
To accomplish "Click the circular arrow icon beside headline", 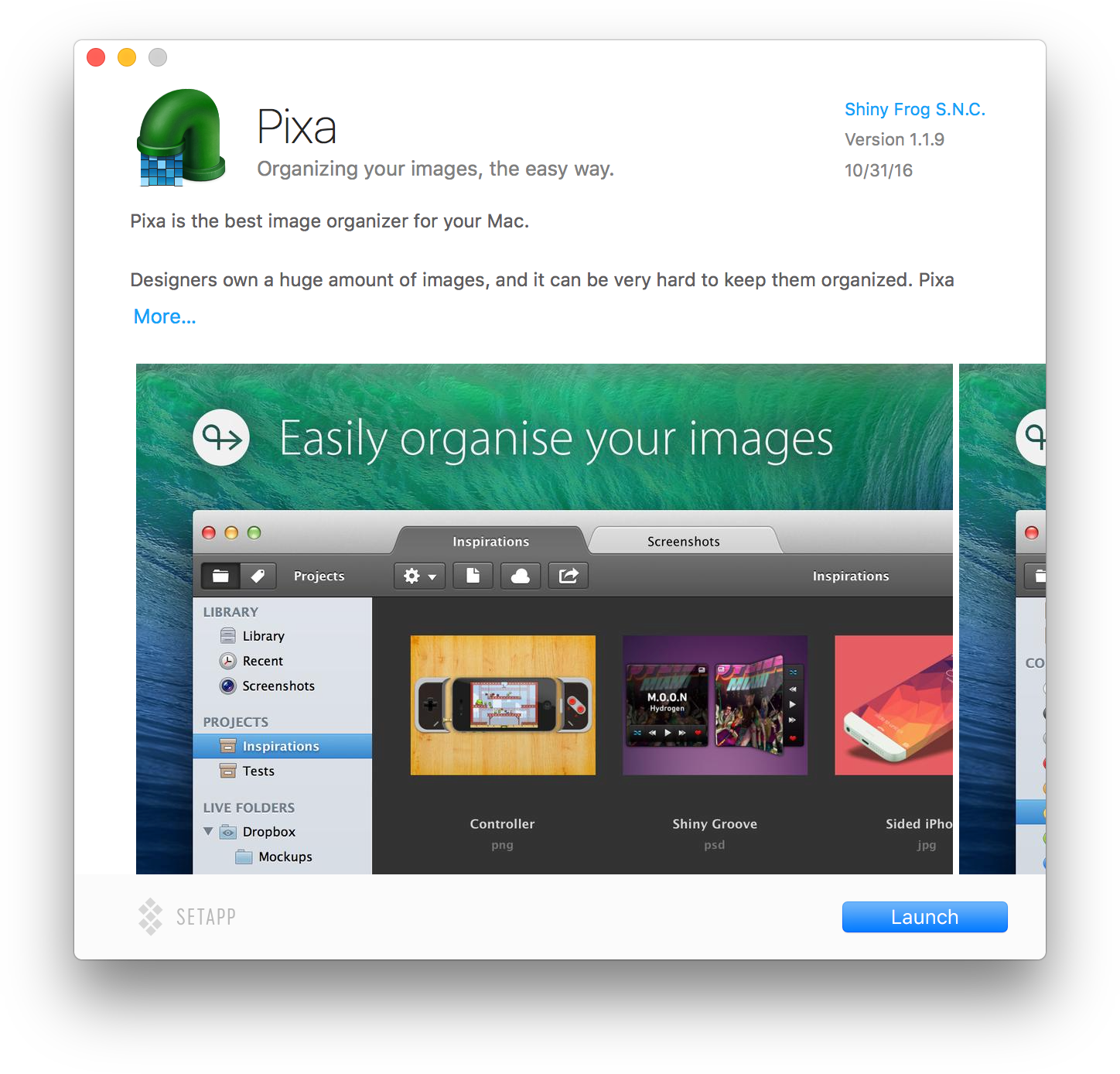I will tap(221, 438).
